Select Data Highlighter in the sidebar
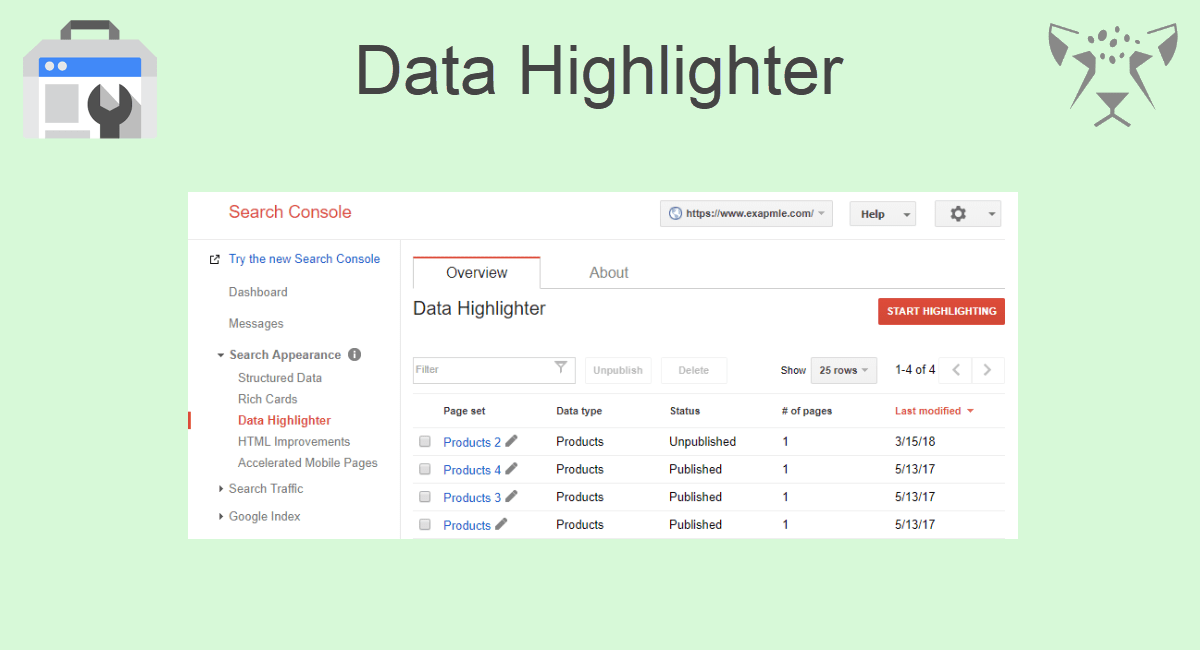The height and width of the screenshot is (650, 1200). click(x=284, y=421)
